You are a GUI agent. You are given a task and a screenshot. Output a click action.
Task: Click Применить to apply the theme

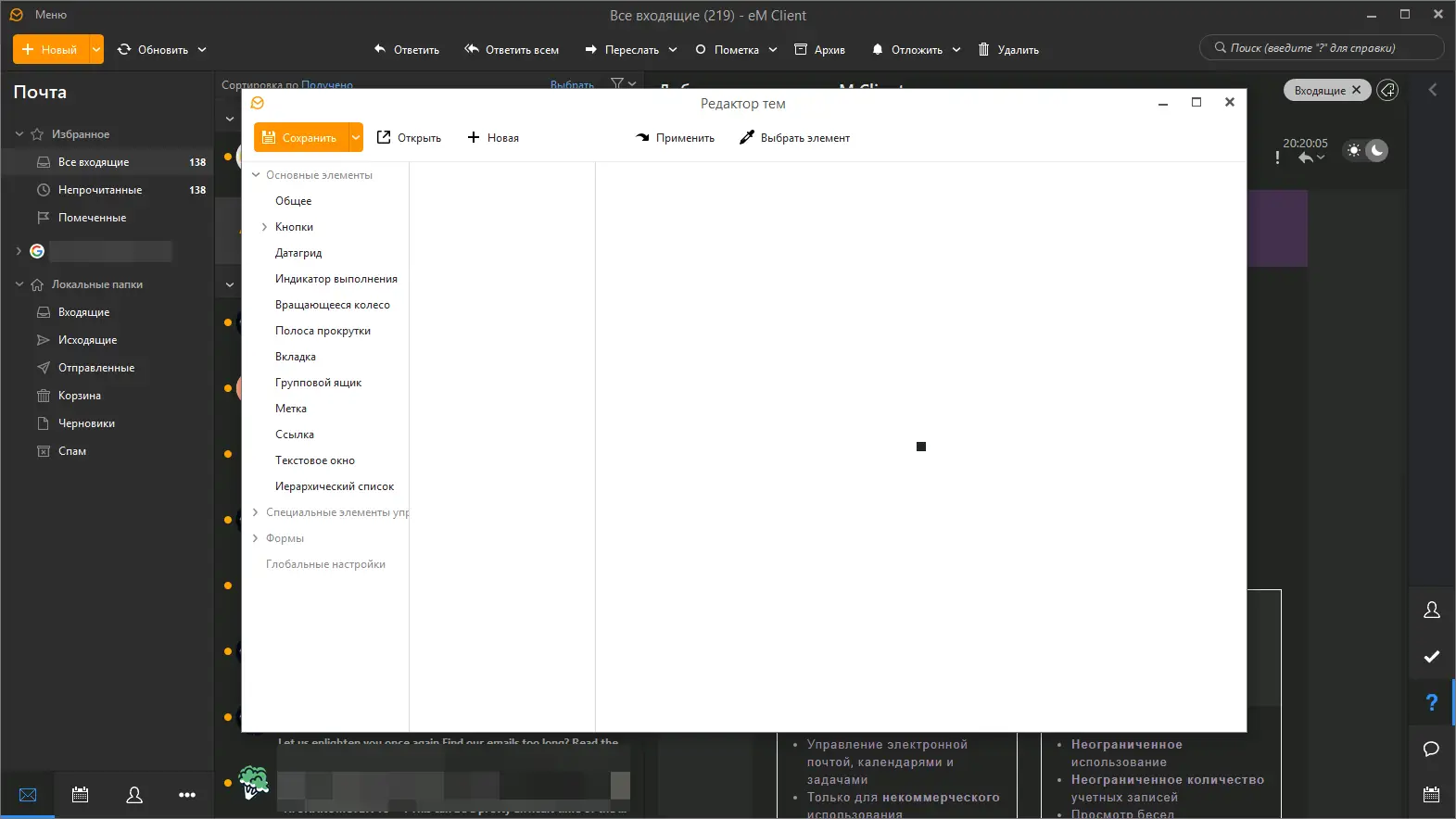(x=676, y=138)
